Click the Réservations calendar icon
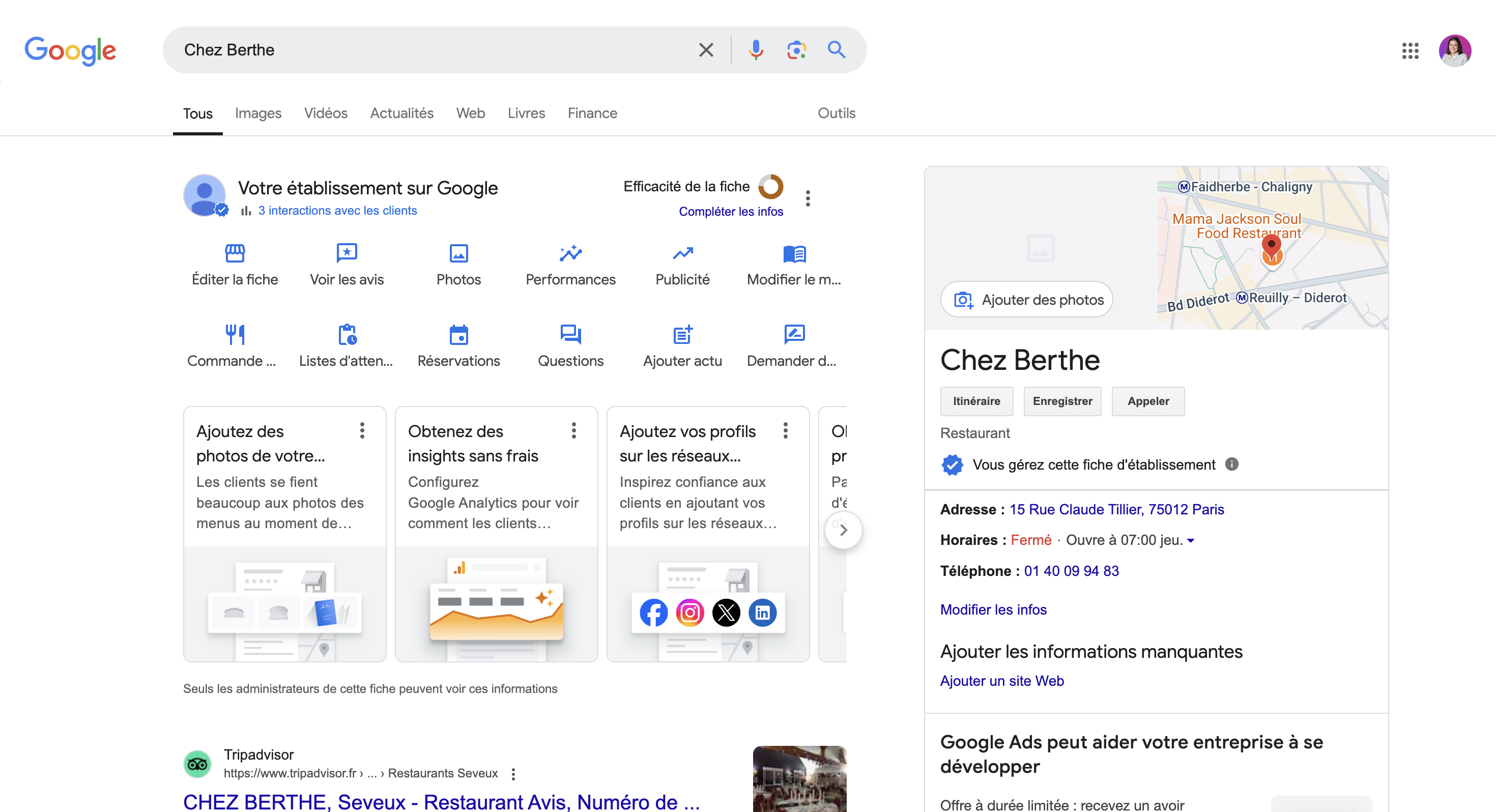The height and width of the screenshot is (812, 1496). pyautogui.click(x=458, y=335)
